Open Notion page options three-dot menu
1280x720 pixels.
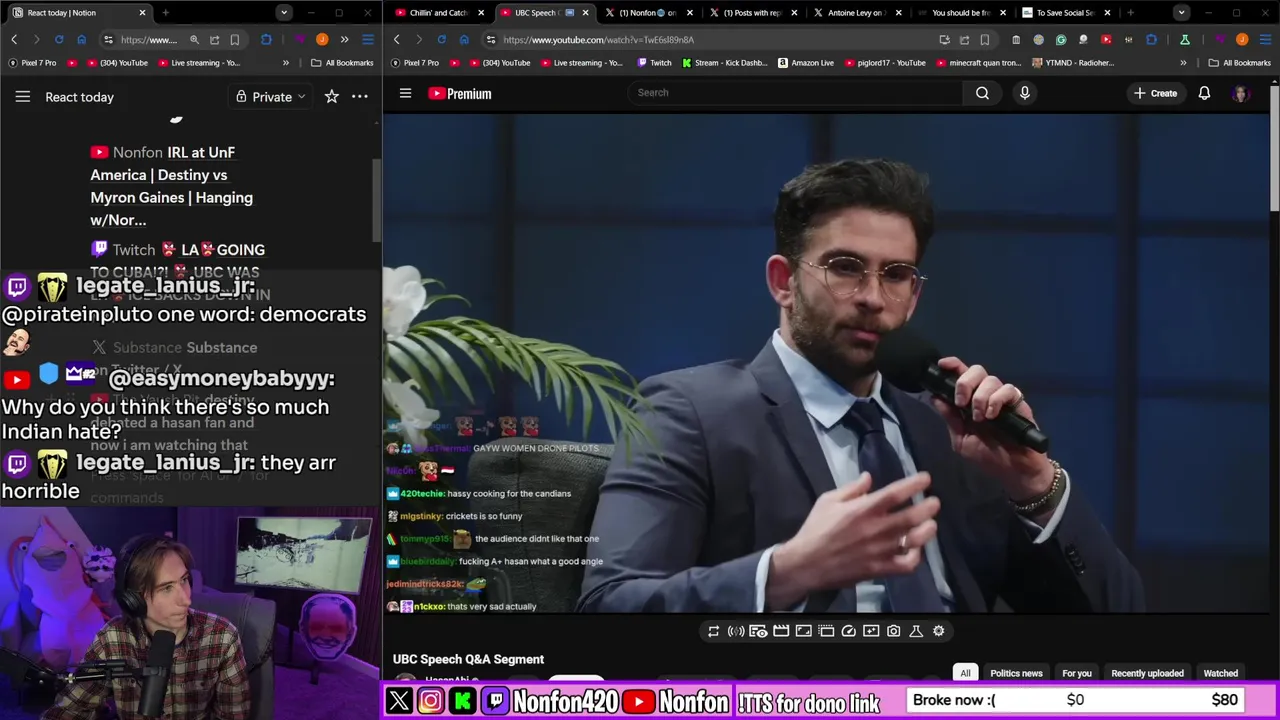tap(360, 97)
